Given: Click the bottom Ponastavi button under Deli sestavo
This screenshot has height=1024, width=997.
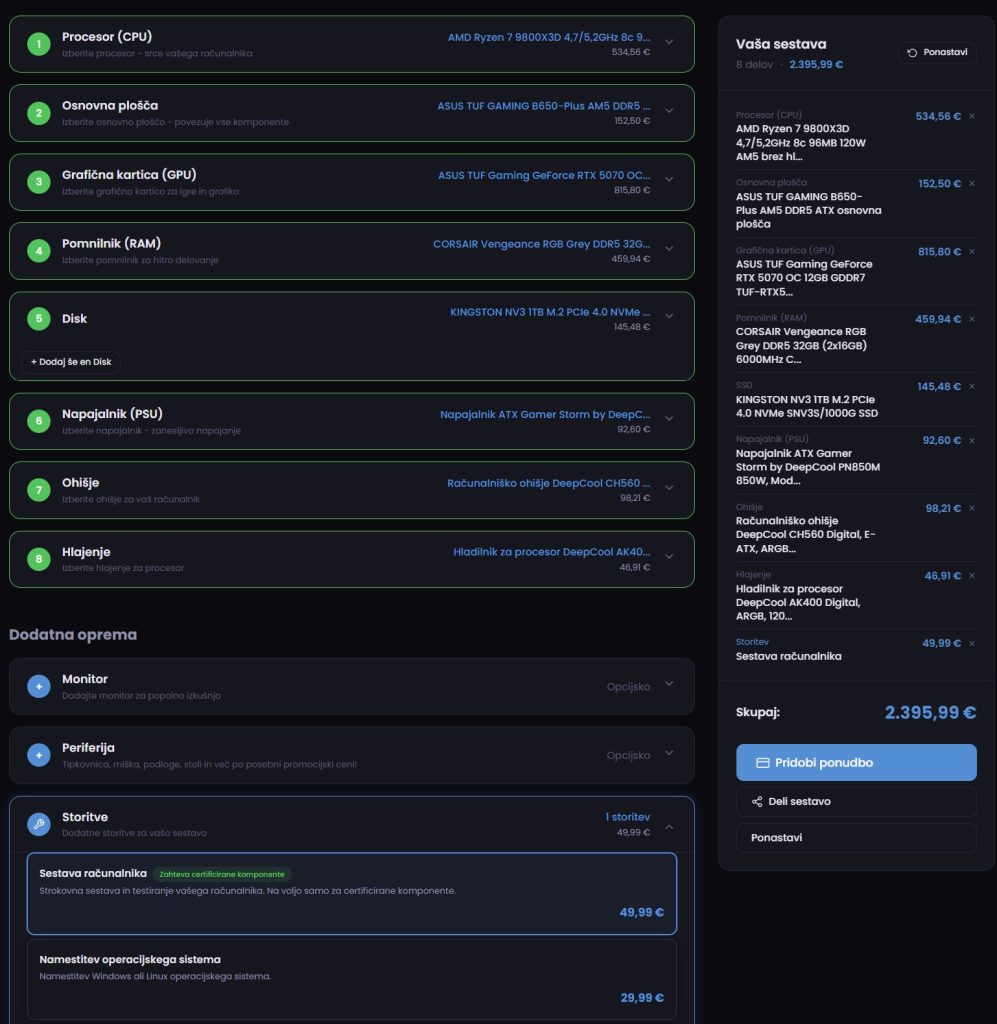Looking at the screenshot, I should tap(856, 837).
